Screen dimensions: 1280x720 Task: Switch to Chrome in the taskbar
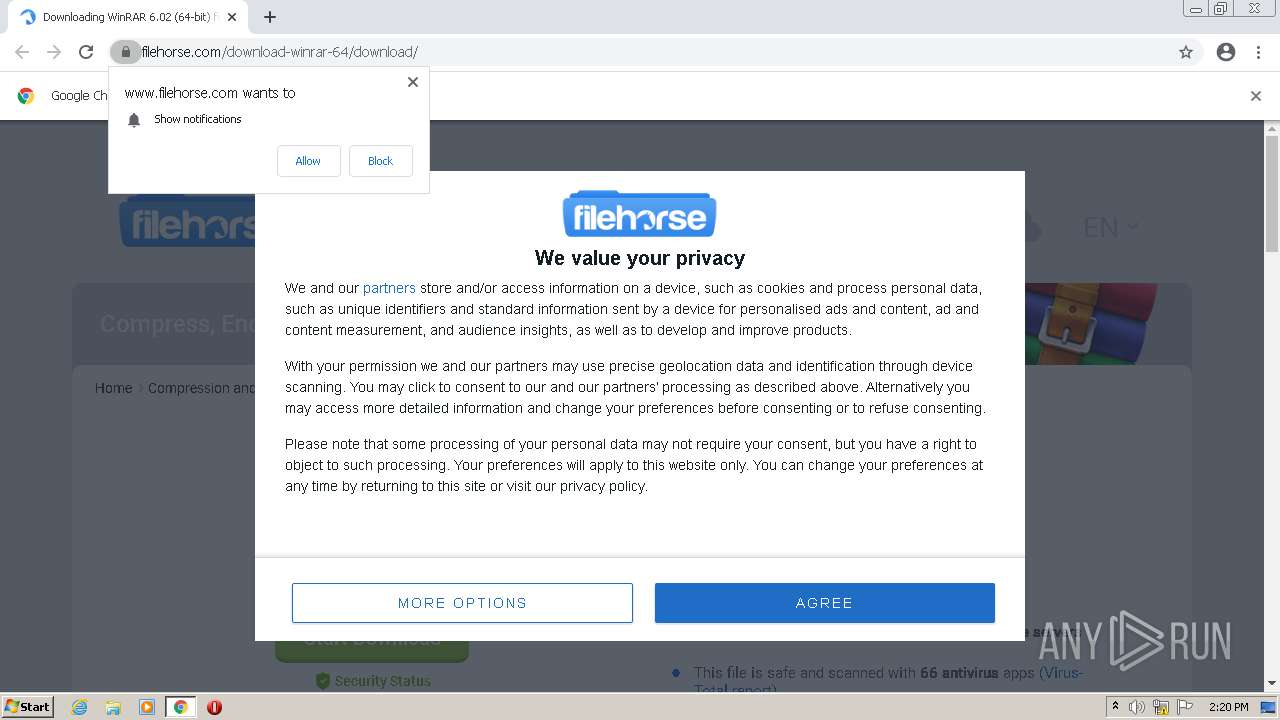(x=180, y=707)
